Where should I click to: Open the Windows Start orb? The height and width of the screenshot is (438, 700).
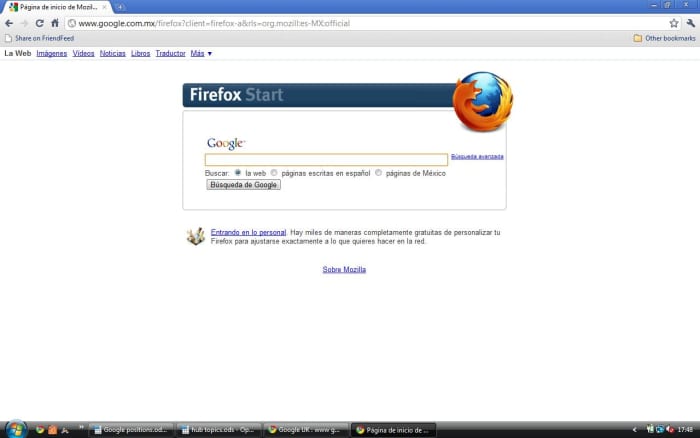[x=16, y=429]
